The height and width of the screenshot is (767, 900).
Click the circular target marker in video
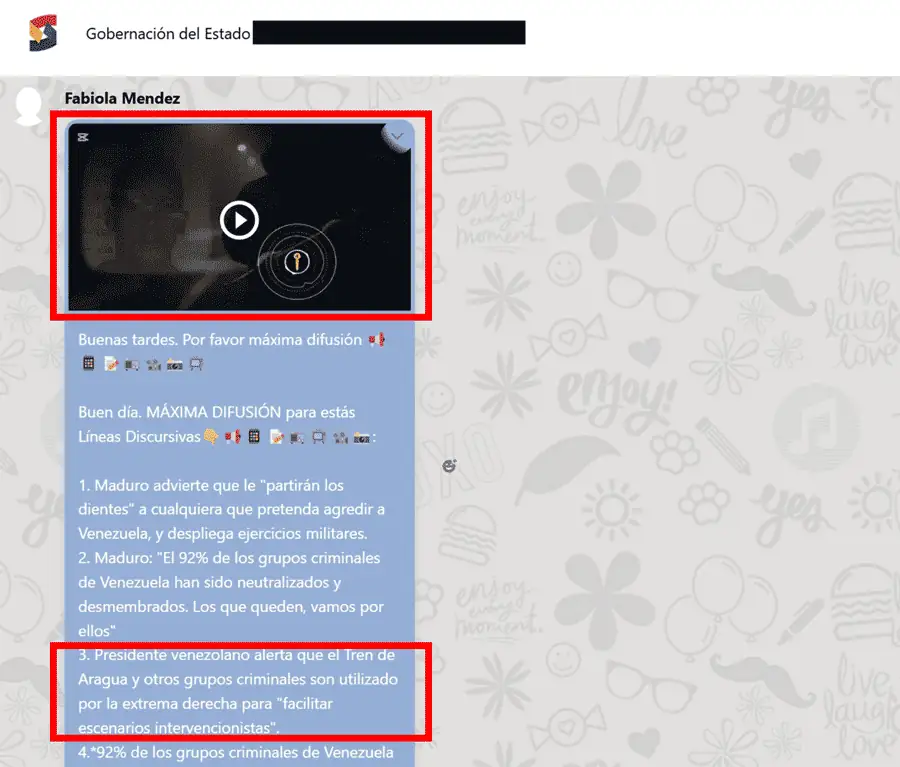point(297,262)
